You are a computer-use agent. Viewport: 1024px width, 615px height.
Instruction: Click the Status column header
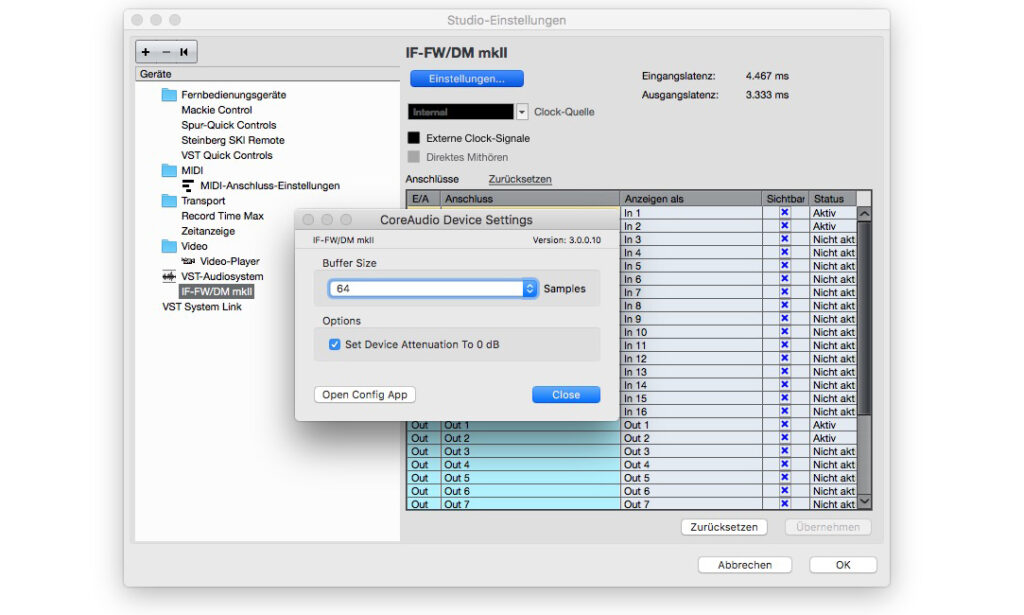[833, 198]
